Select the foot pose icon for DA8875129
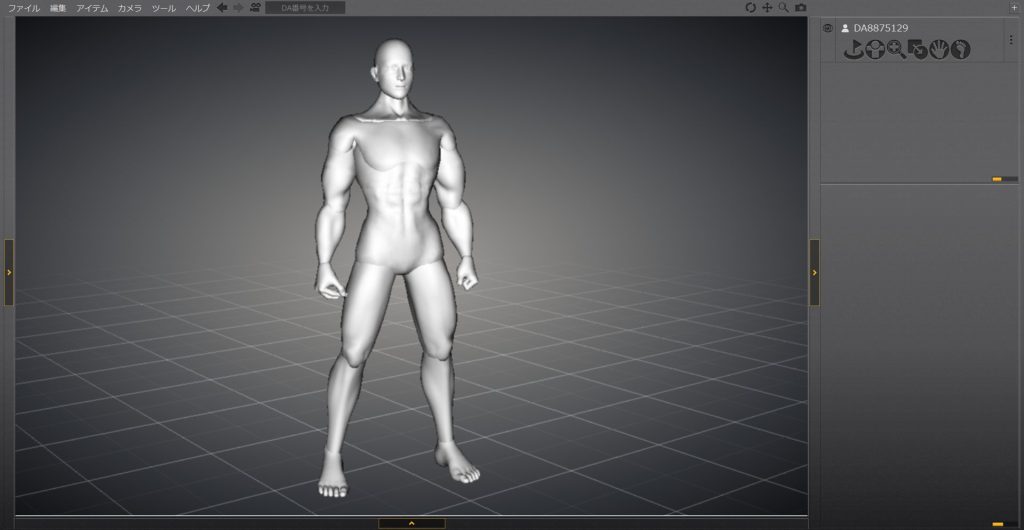Screen dimensions: 1024x530 click(x=960, y=49)
